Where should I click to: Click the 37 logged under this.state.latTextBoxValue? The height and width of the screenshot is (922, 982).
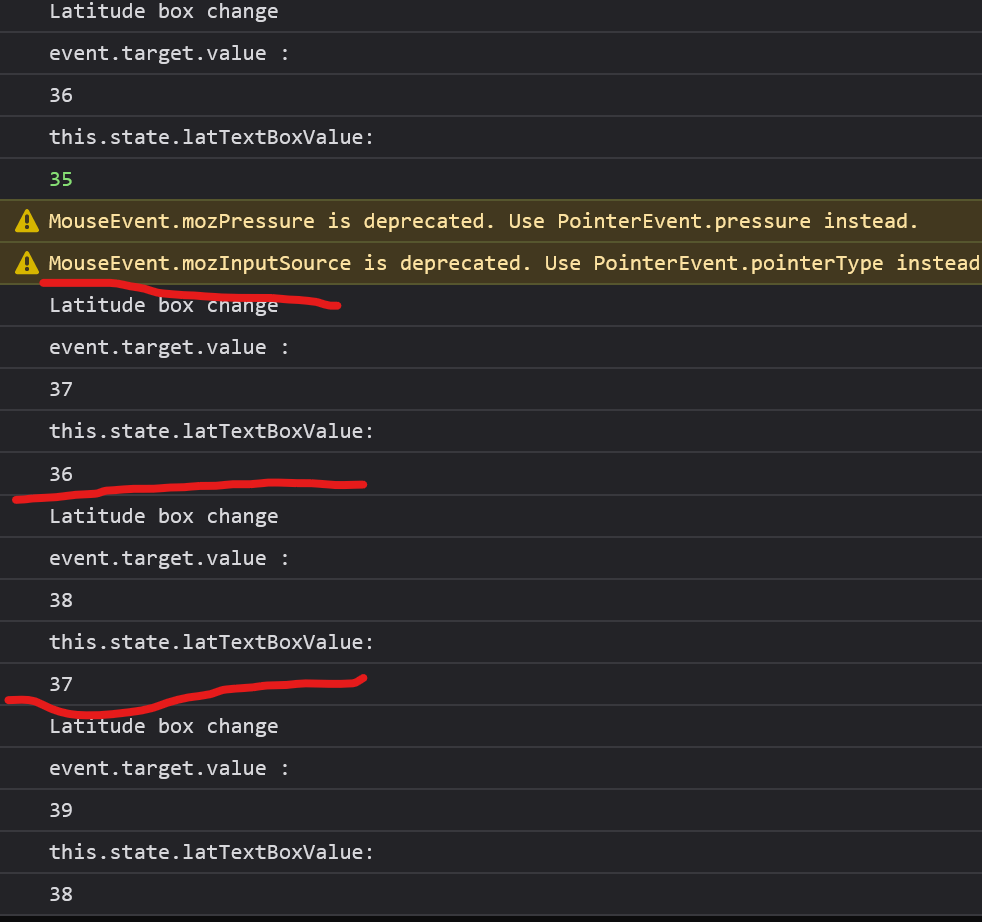(x=61, y=684)
